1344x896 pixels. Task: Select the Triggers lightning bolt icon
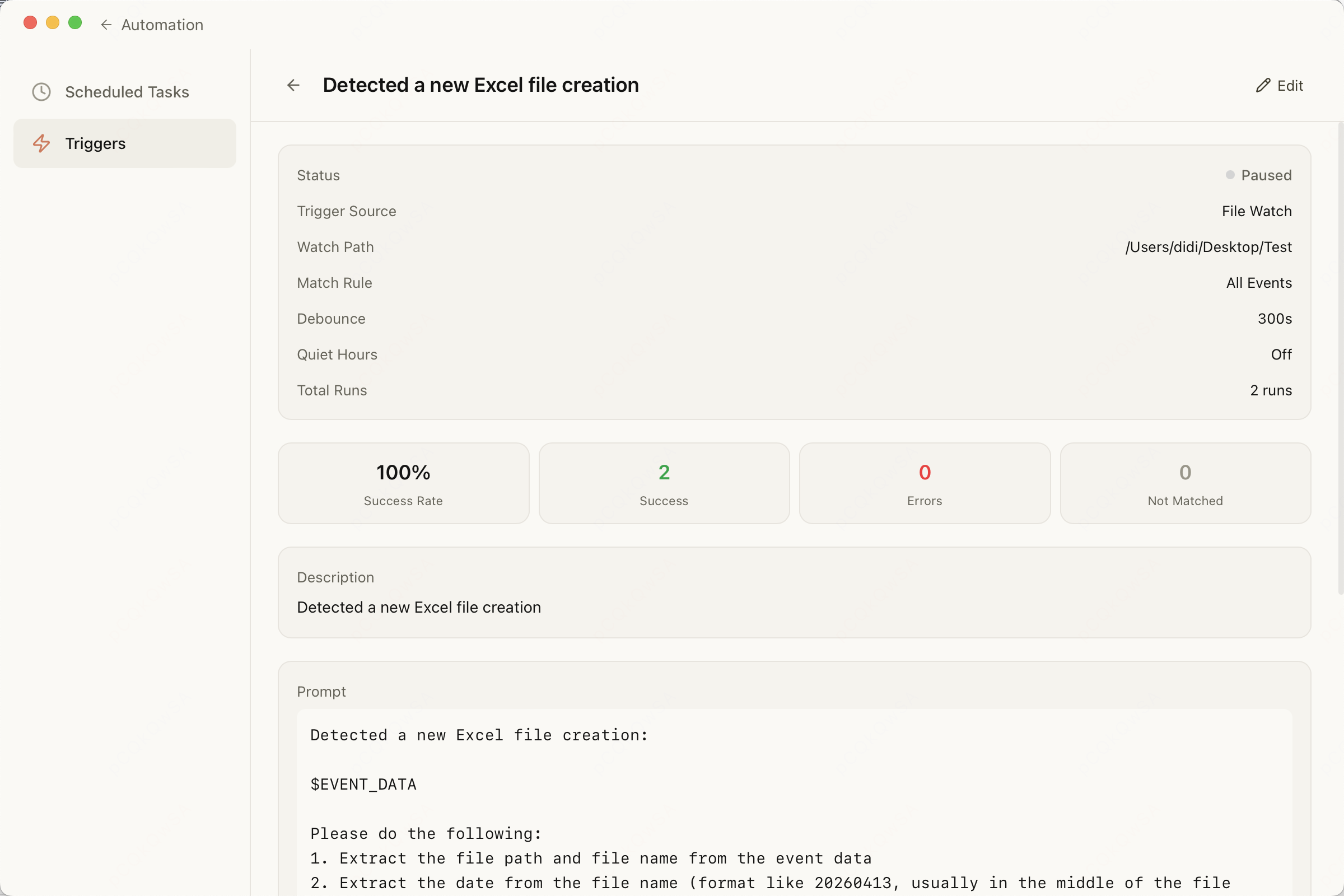click(x=41, y=143)
